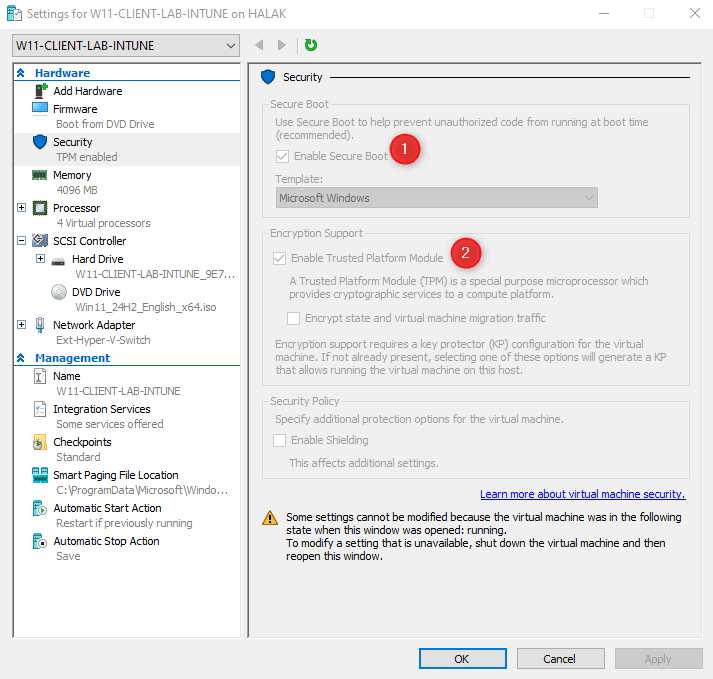Click the Smart Paging File Location icon
The width and height of the screenshot is (713, 679).
tap(40, 475)
